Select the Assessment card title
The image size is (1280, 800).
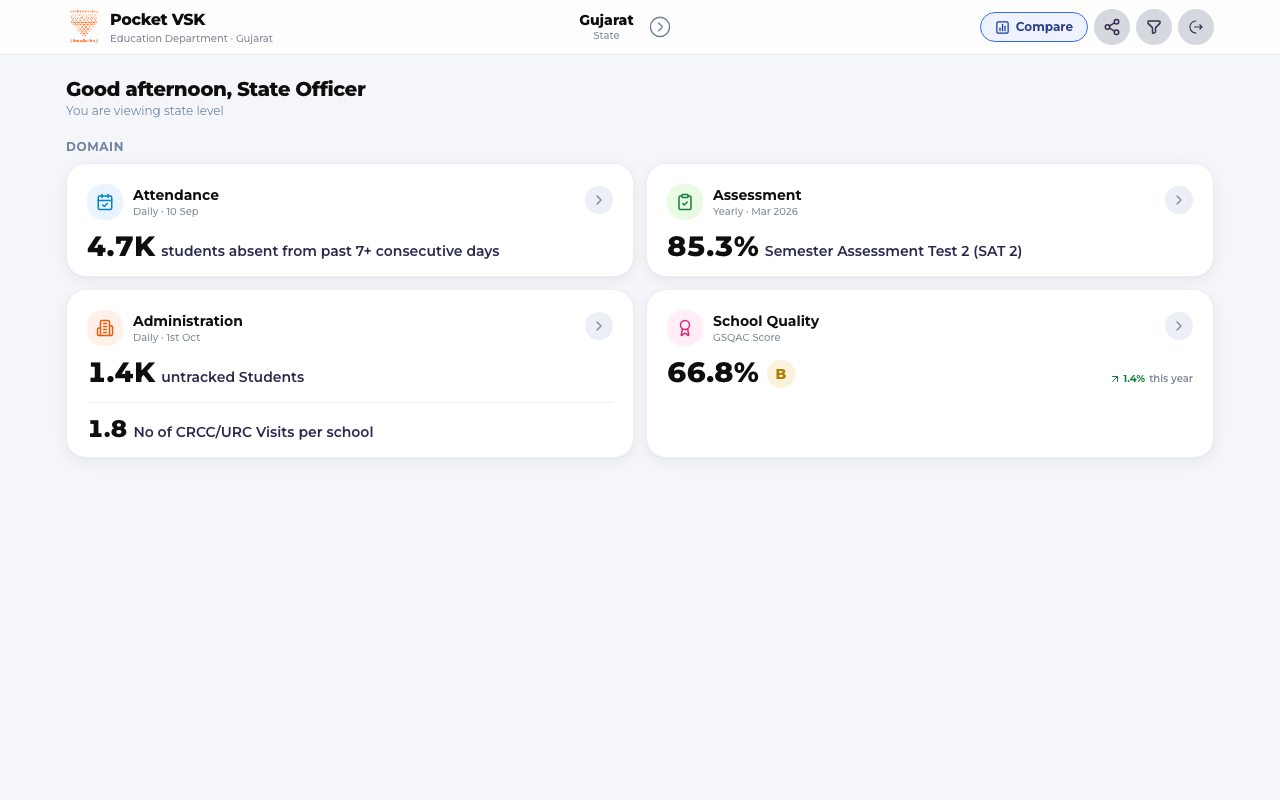click(x=757, y=195)
